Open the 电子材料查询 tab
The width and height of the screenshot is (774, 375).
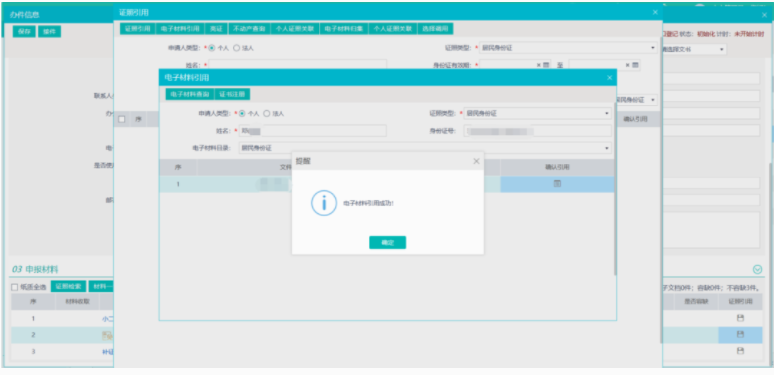pos(190,94)
